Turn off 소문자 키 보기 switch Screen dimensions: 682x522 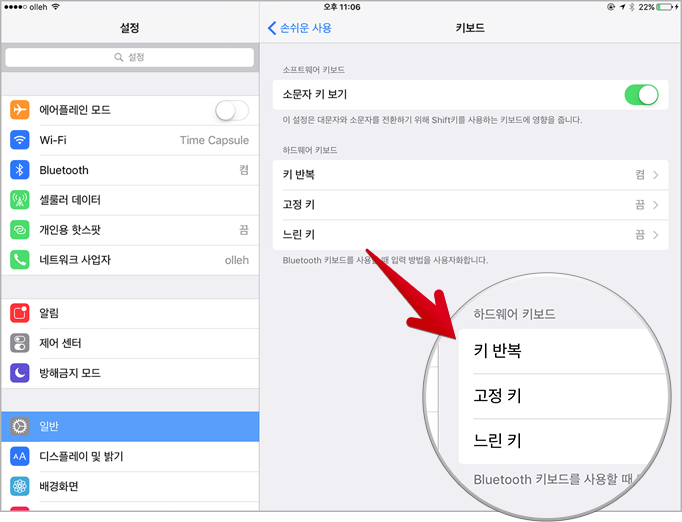pos(642,94)
